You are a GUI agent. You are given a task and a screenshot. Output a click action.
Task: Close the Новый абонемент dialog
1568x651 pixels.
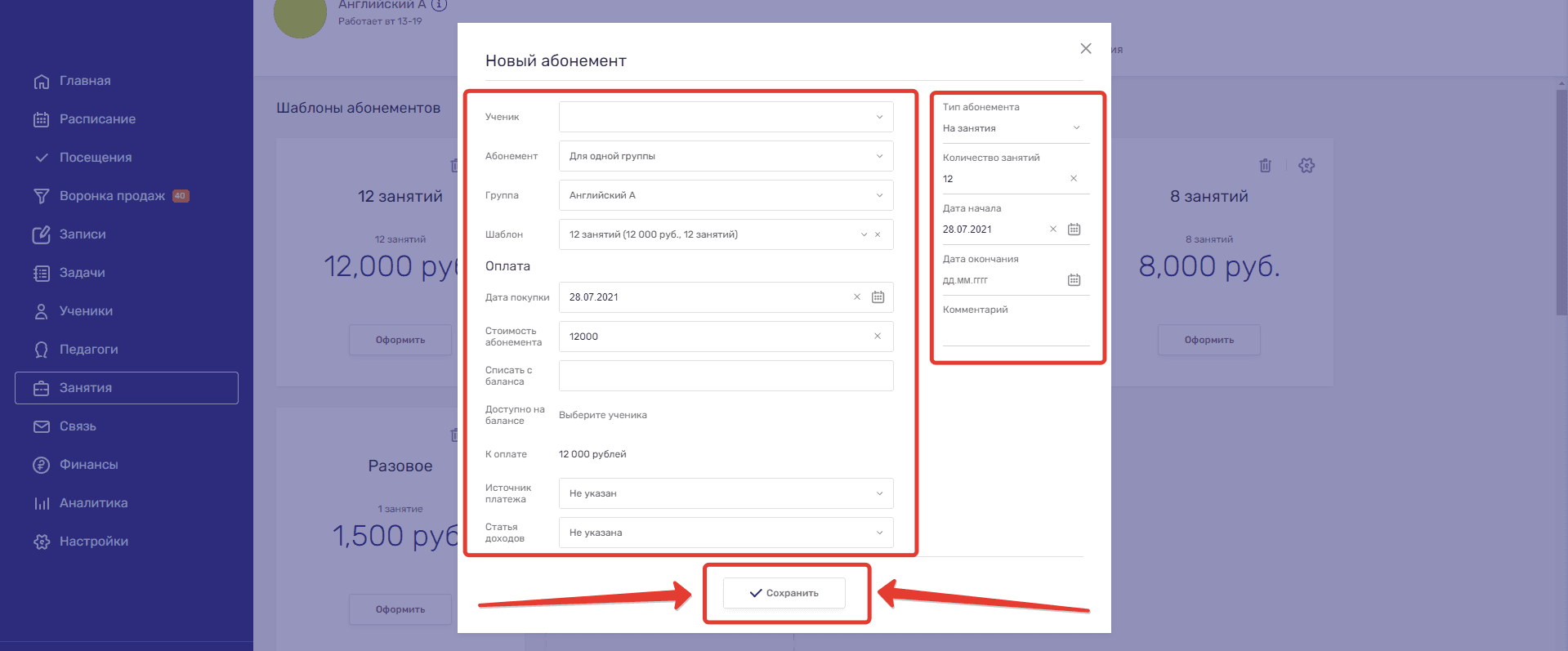tap(1086, 49)
